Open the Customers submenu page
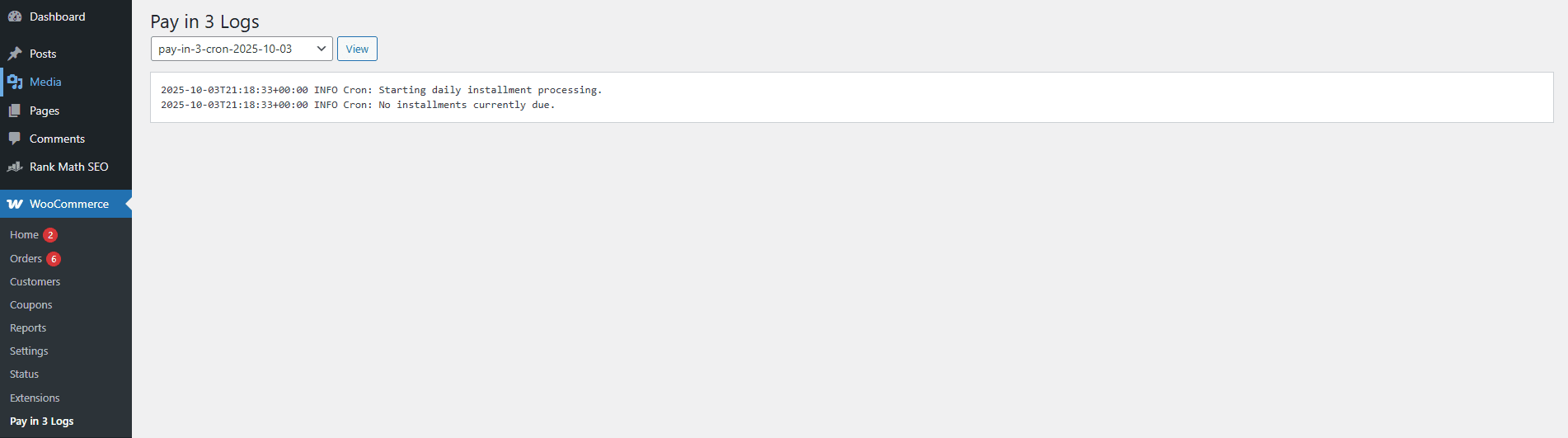The image size is (1568, 438). coord(35,282)
